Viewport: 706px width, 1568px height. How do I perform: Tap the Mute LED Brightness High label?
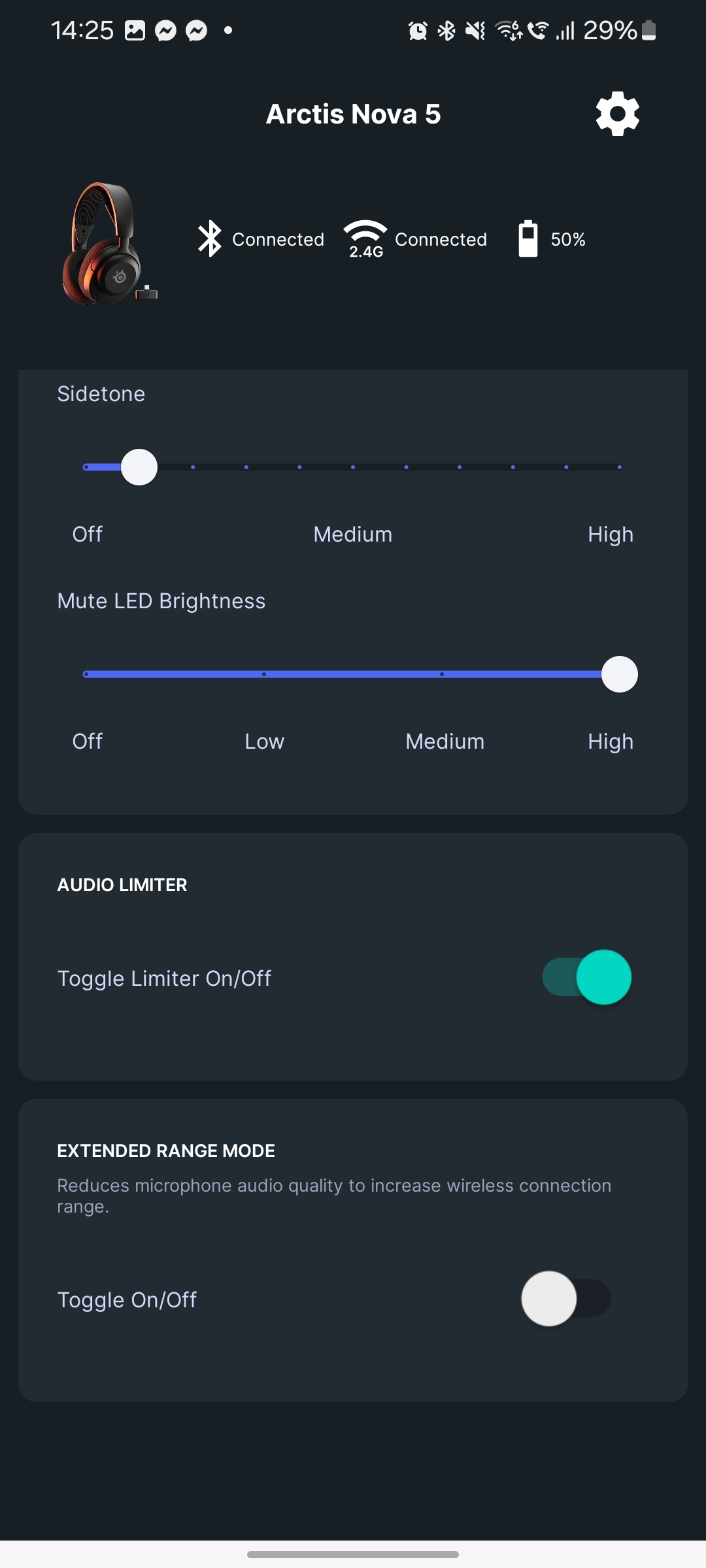[x=611, y=742]
